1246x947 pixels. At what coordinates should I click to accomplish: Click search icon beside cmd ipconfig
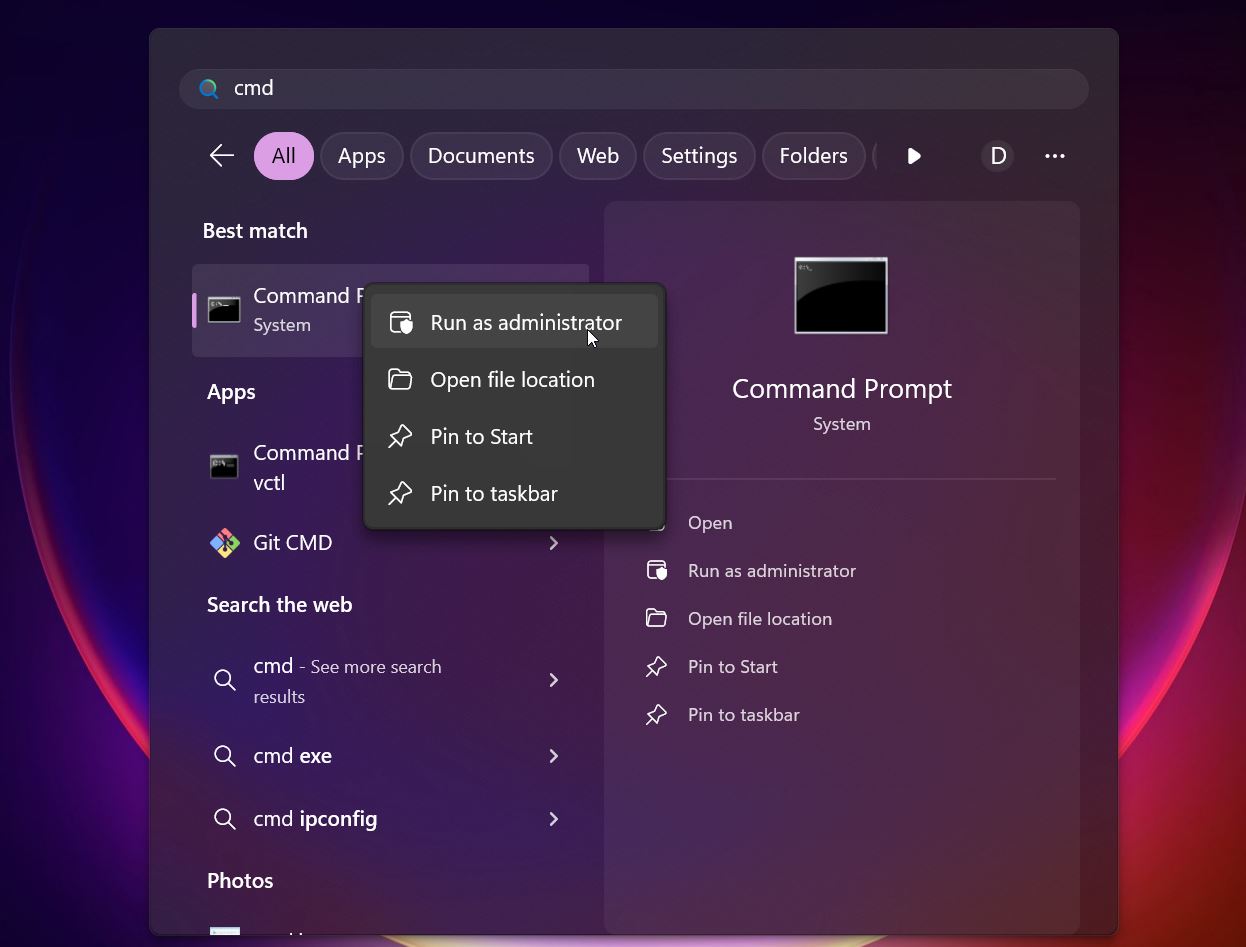(x=225, y=819)
